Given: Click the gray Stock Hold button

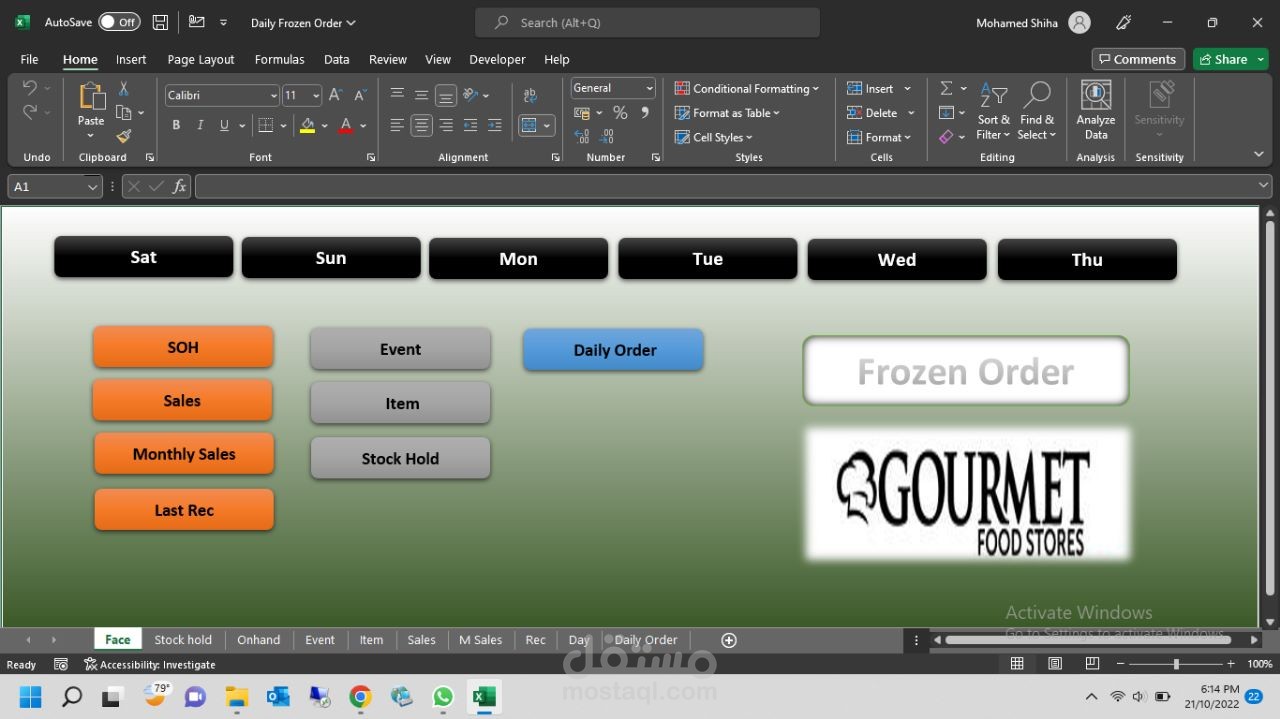Looking at the screenshot, I should click(400, 458).
